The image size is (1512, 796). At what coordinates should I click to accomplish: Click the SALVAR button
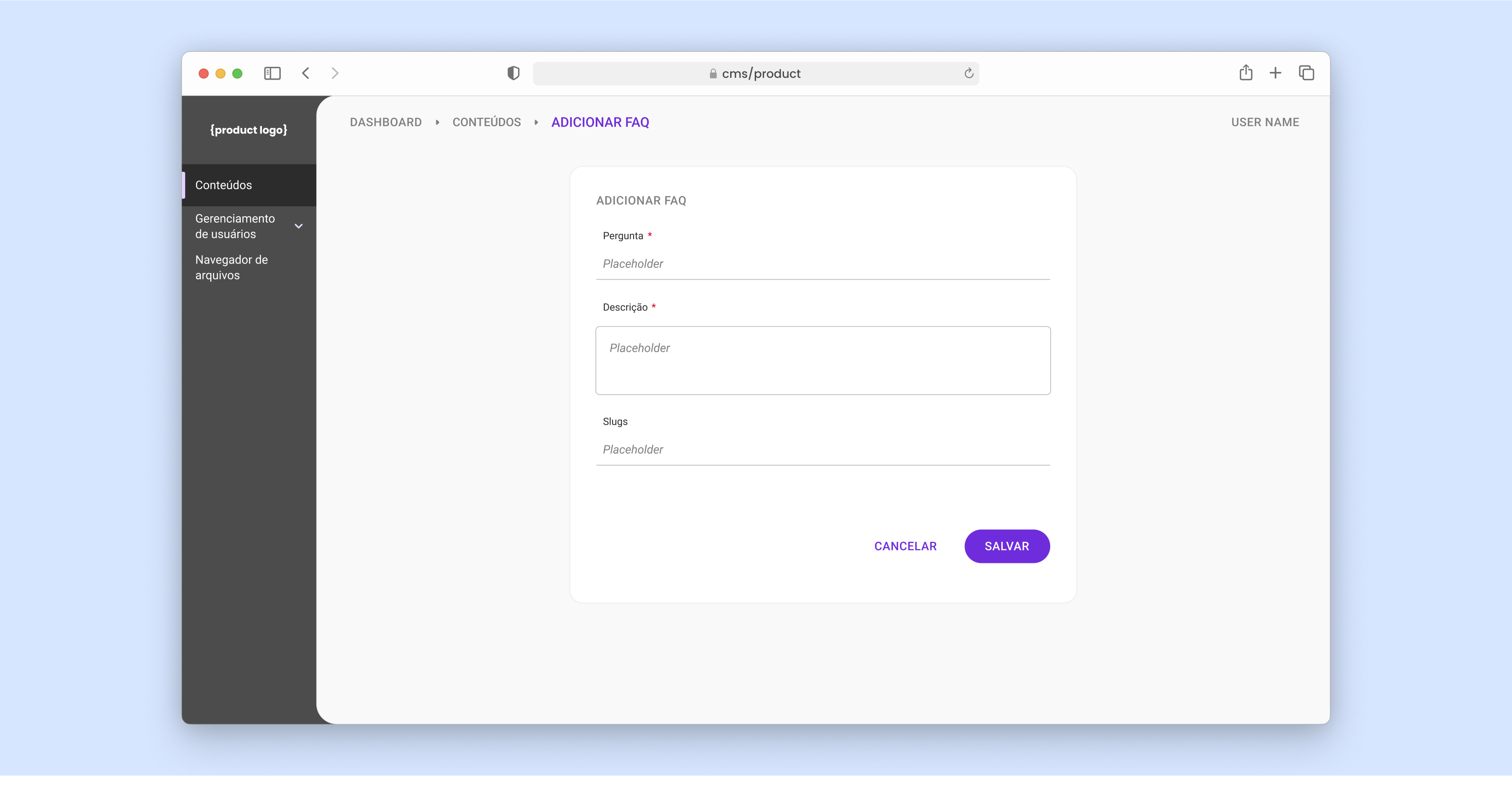coord(1007,547)
